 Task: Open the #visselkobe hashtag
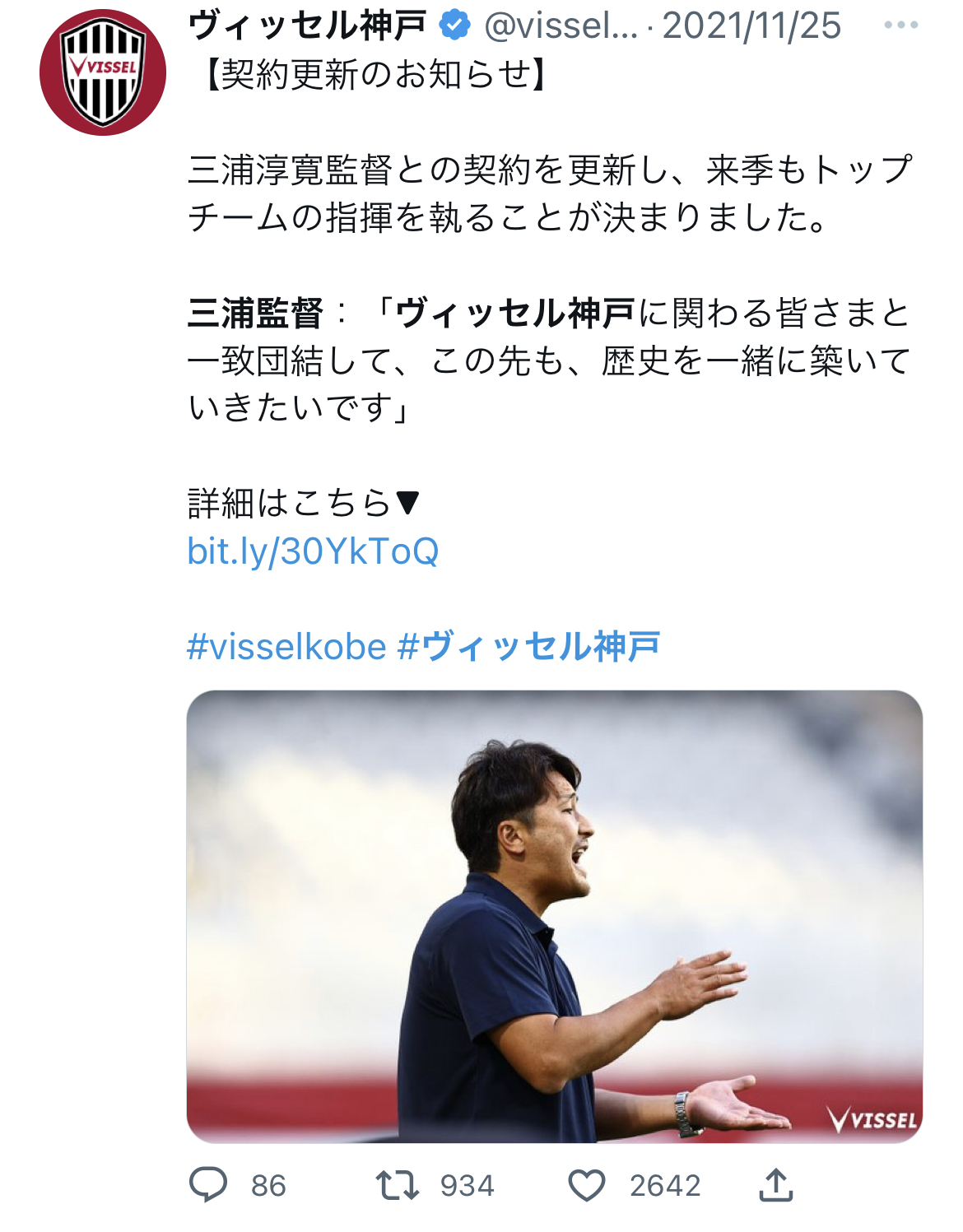tap(286, 647)
